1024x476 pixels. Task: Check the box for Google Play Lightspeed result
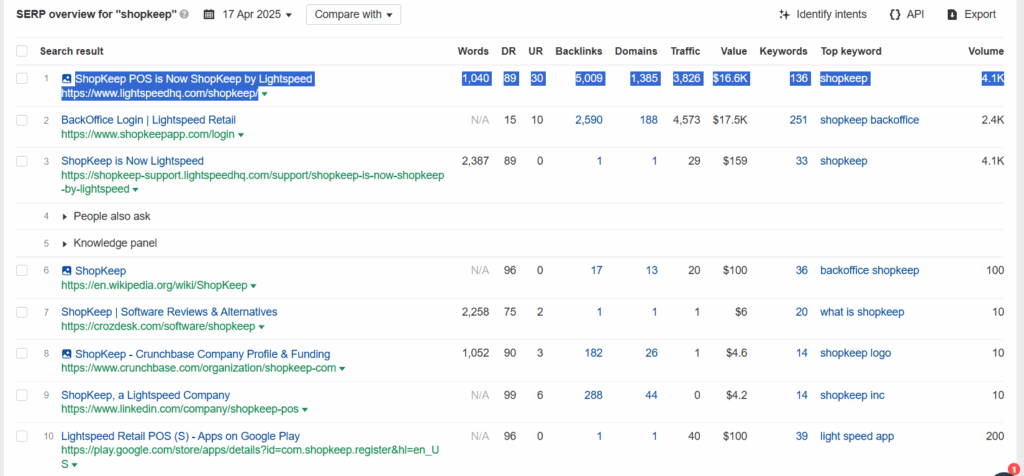[x=22, y=436]
